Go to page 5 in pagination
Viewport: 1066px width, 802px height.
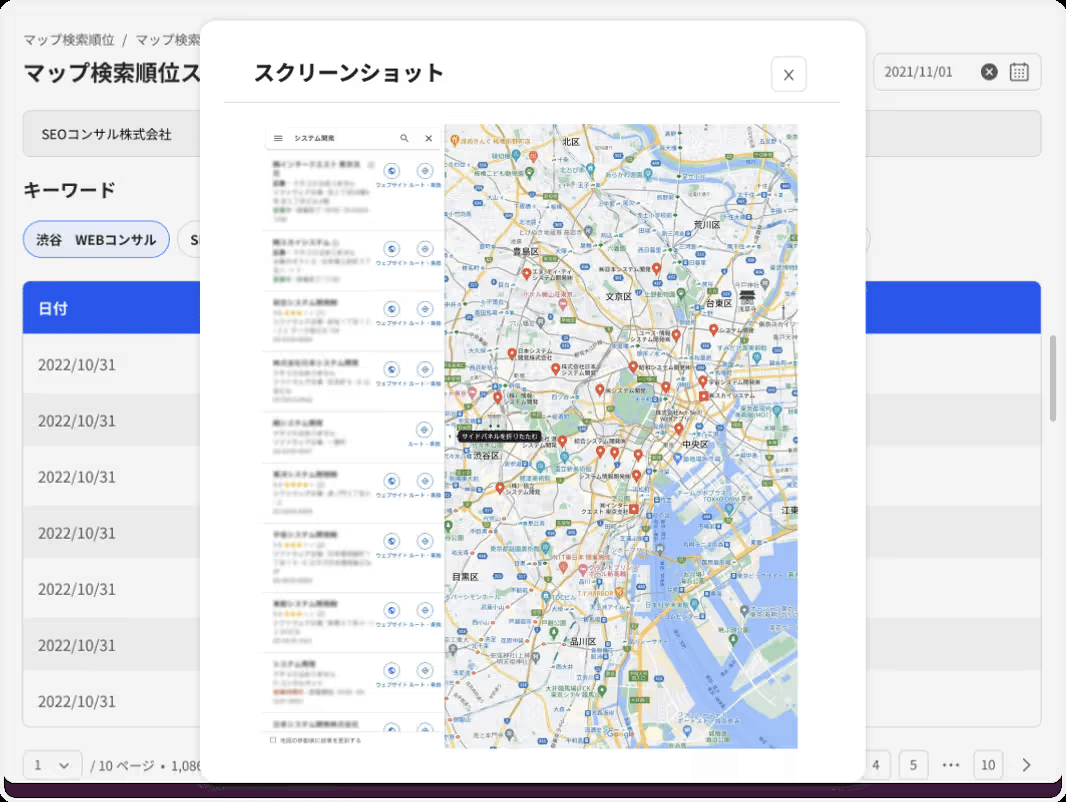click(913, 765)
